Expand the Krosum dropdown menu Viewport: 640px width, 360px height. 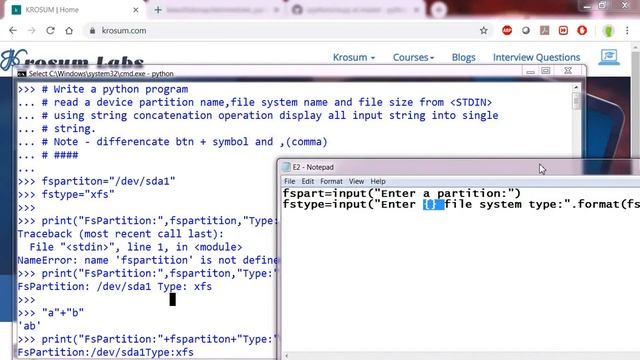353,58
